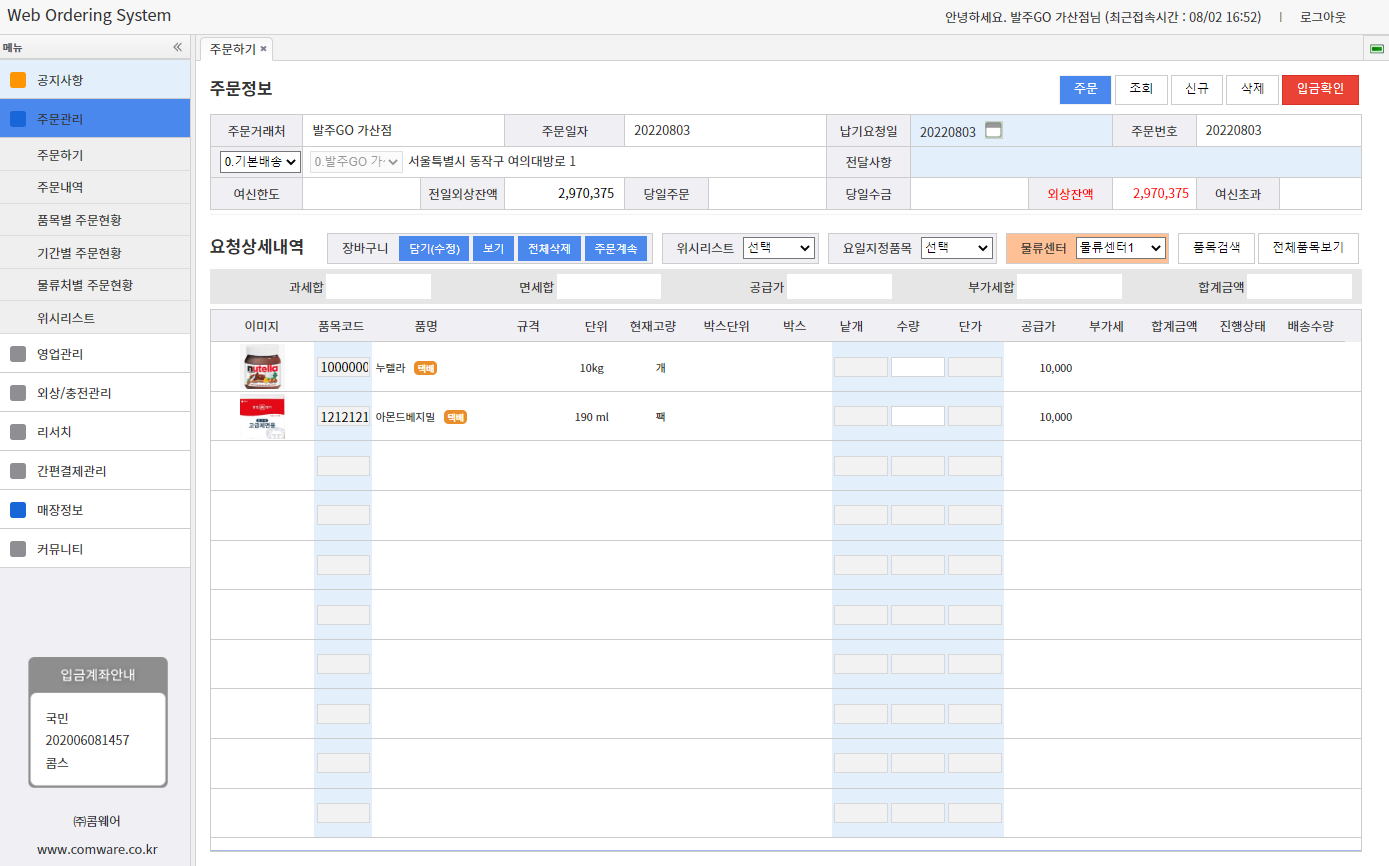
Task: Click the 택배 badge next to 아몬드베지밀
Action: point(455,417)
